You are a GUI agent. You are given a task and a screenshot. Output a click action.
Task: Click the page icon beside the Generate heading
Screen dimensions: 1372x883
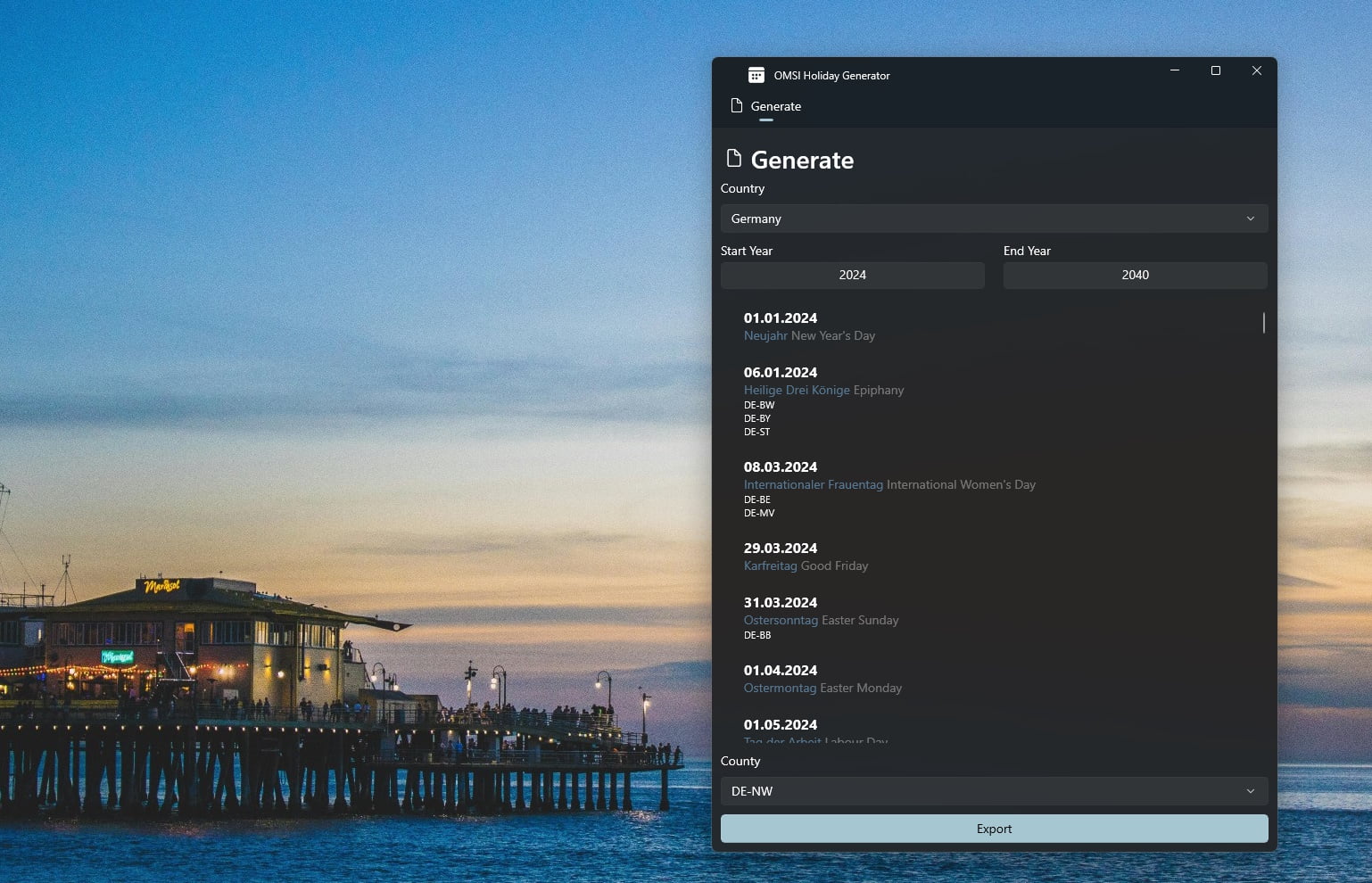point(733,158)
